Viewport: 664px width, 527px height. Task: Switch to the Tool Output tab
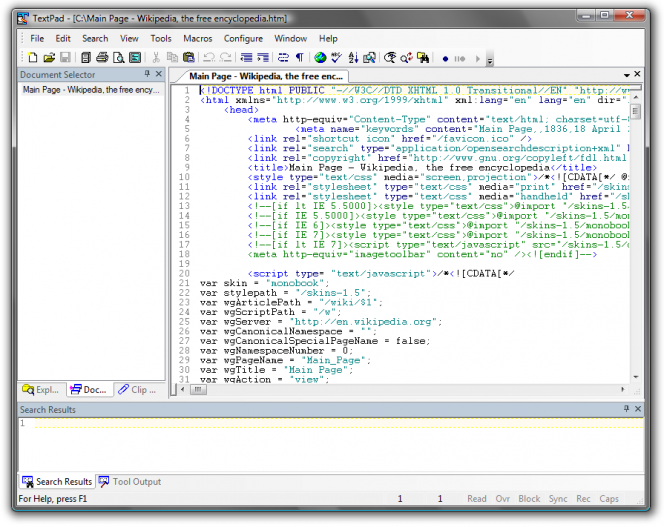(130, 482)
